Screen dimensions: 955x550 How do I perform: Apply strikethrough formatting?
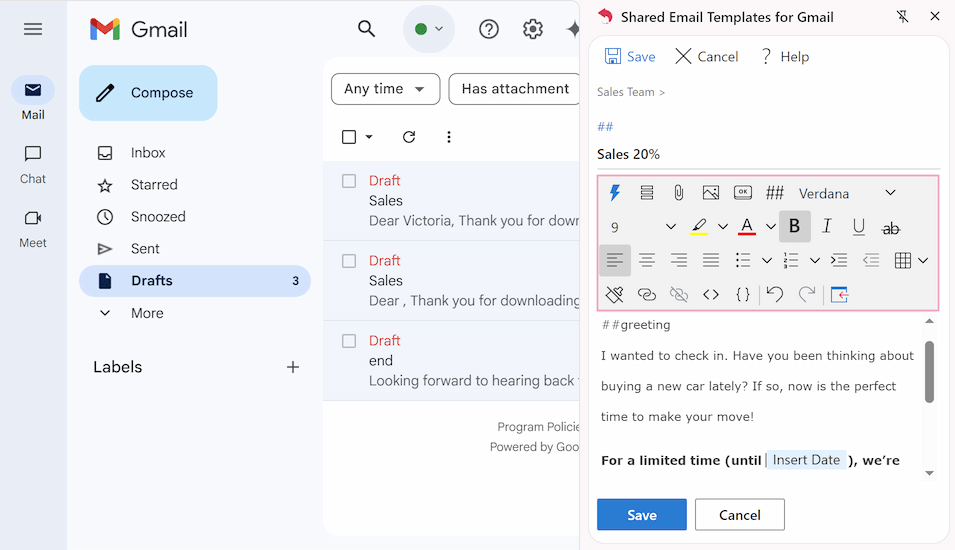click(890, 228)
